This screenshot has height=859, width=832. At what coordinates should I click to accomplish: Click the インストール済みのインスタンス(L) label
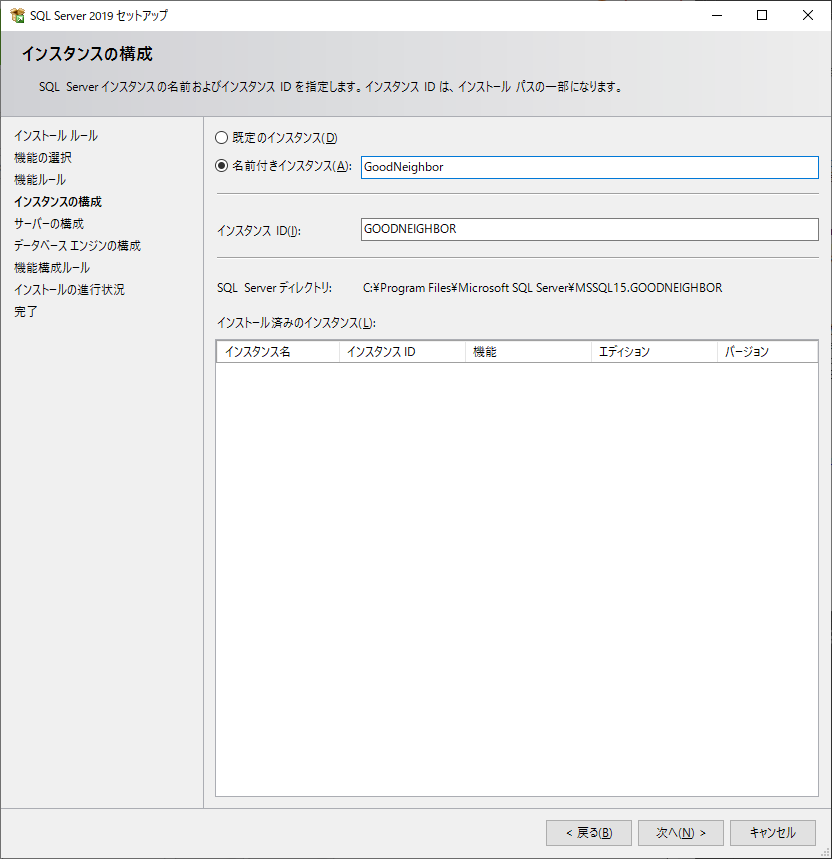point(296,323)
